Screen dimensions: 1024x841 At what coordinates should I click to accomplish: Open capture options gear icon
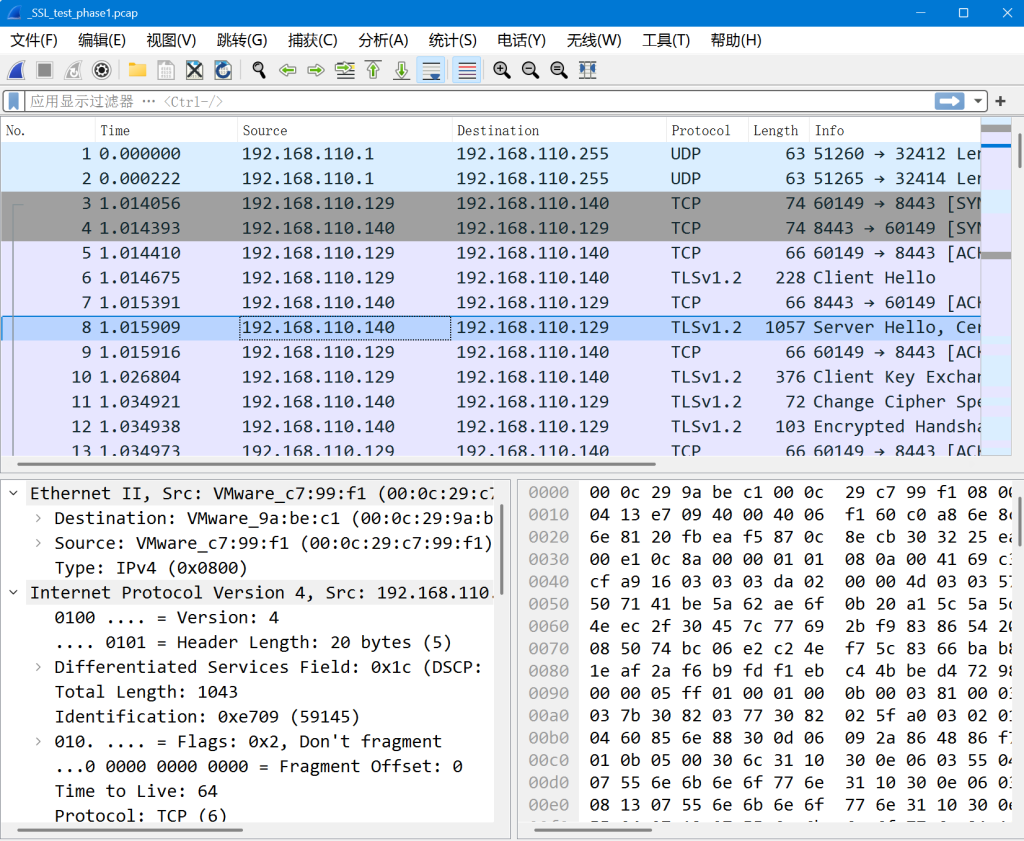(x=101, y=70)
